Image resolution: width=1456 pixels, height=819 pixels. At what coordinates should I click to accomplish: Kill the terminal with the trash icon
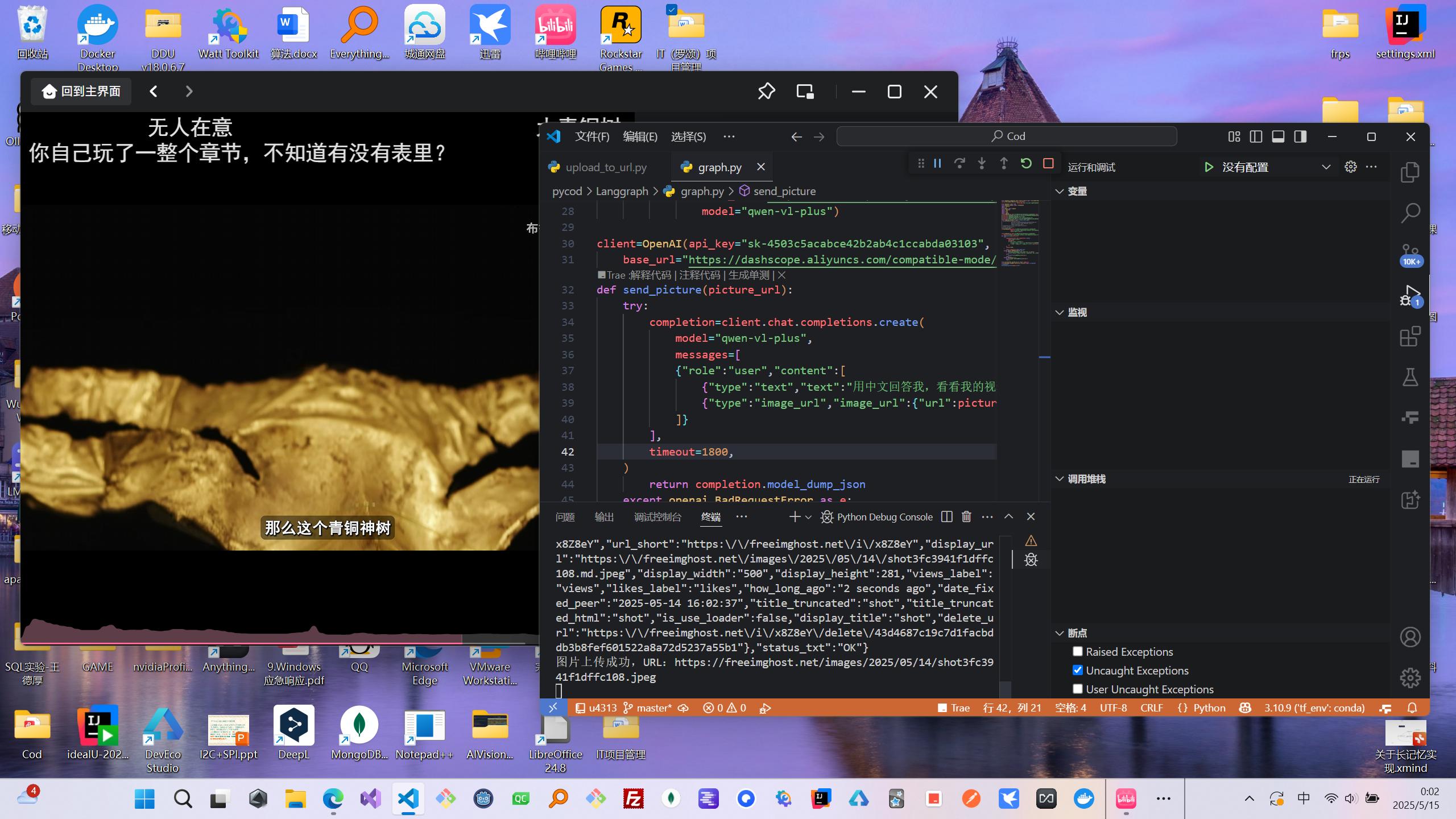(x=966, y=516)
